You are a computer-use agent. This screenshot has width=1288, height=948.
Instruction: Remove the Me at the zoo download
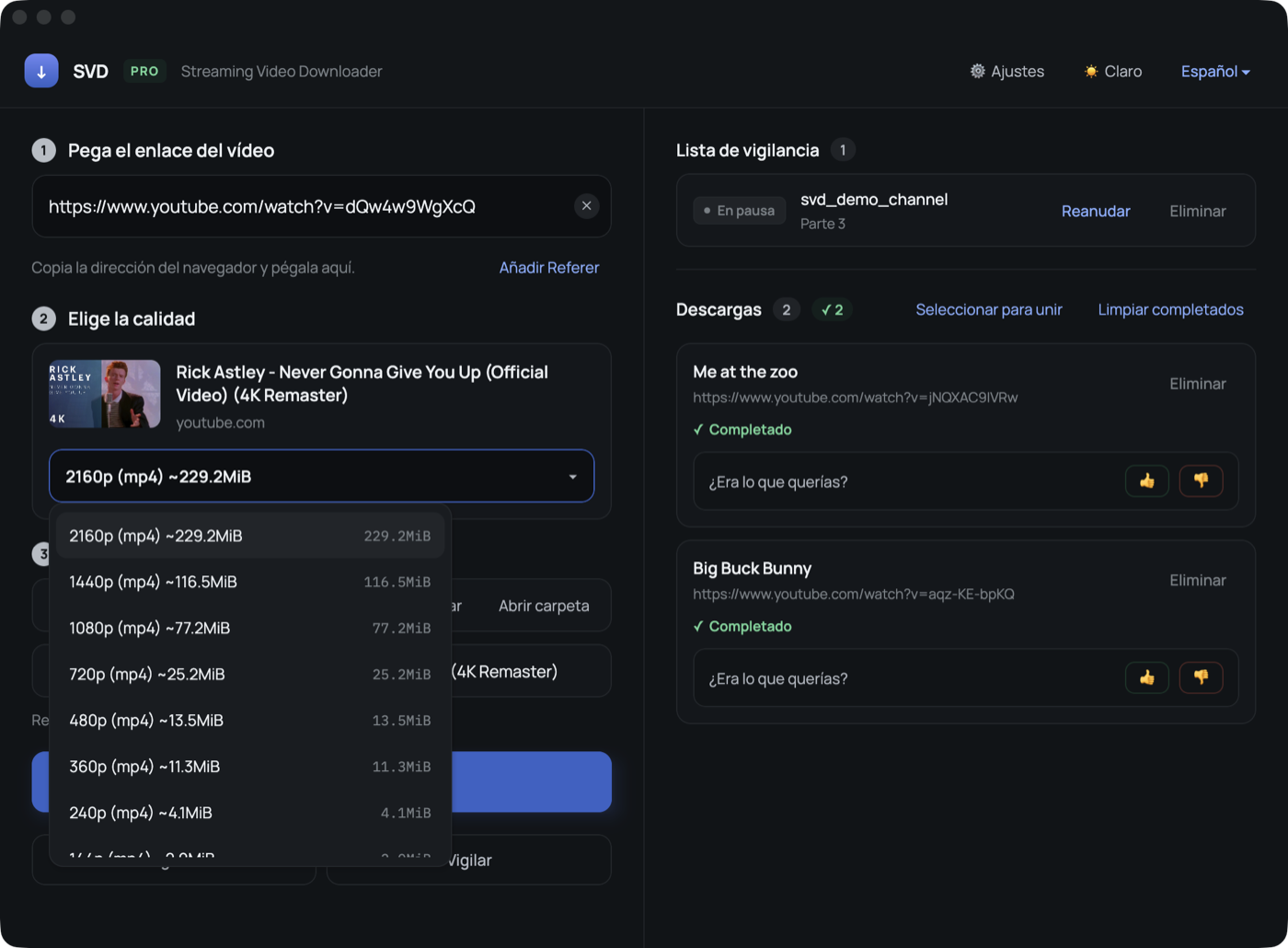pyautogui.click(x=1197, y=384)
